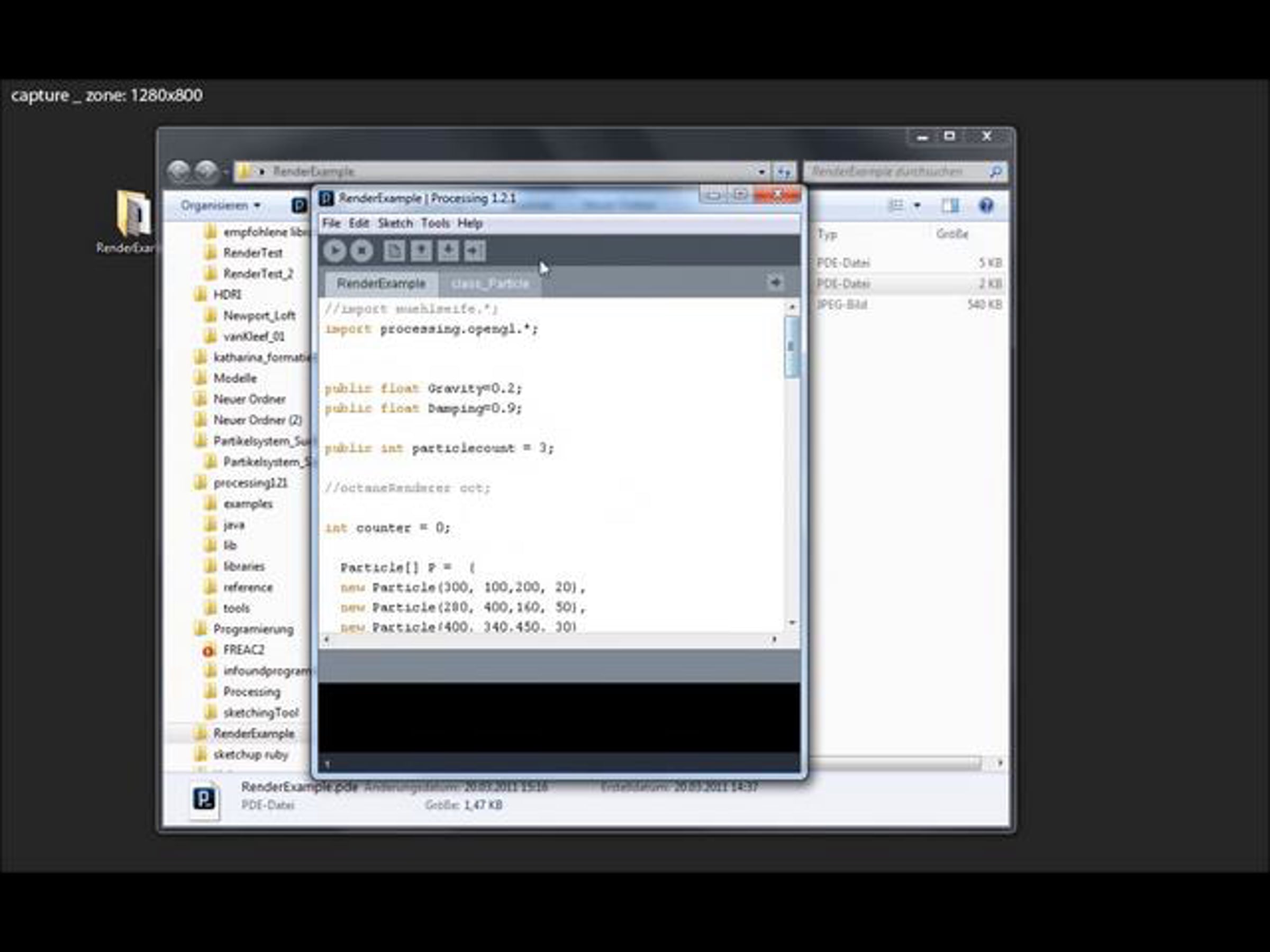Image resolution: width=1270 pixels, height=952 pixels.
Task: Click the editor horizontal scrollbar right arrow
Action: click(774, 639)
